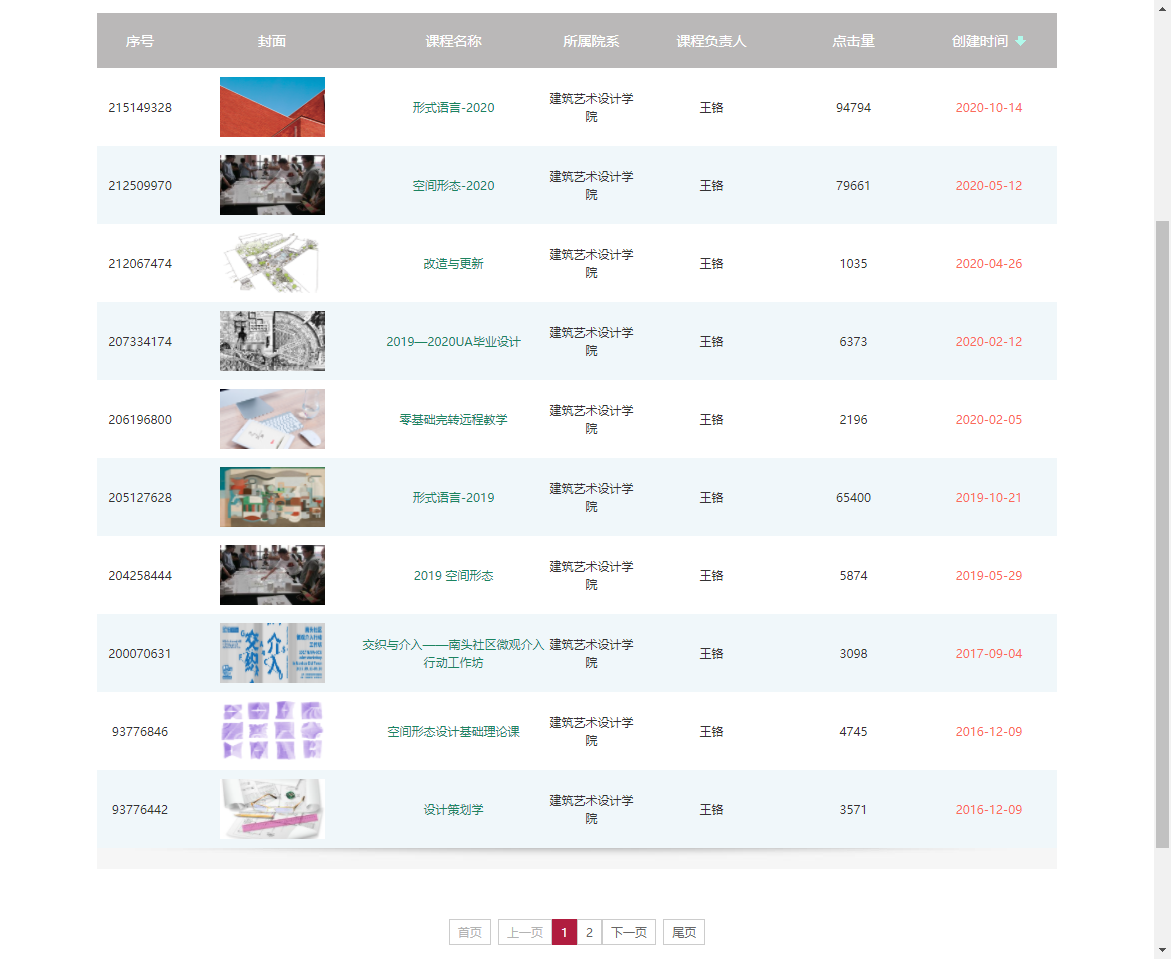Click the cover thumbnail of 2019 空间形态
The image size is (1171, 959).
273,575
